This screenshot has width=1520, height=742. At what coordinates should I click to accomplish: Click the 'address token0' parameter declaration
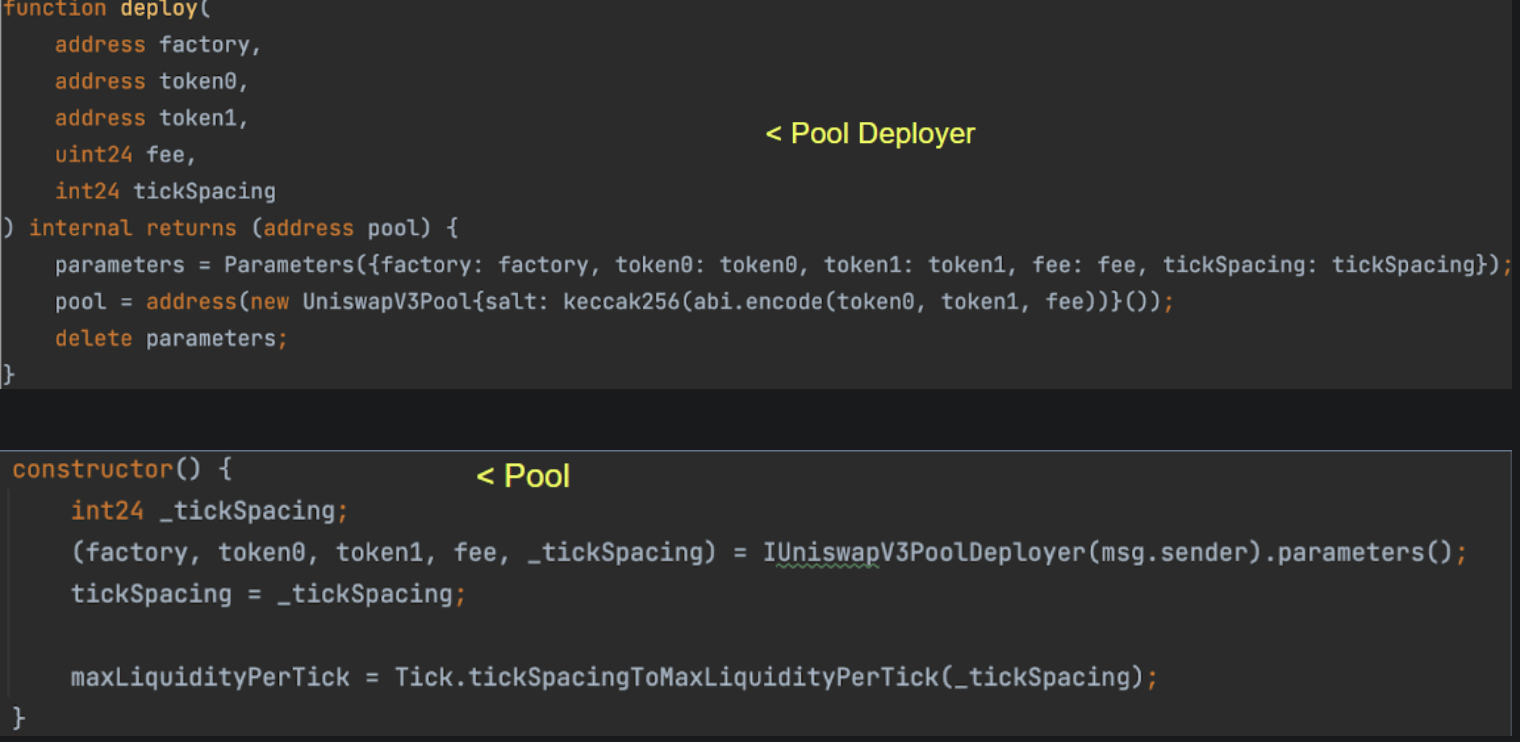point(150,82)
